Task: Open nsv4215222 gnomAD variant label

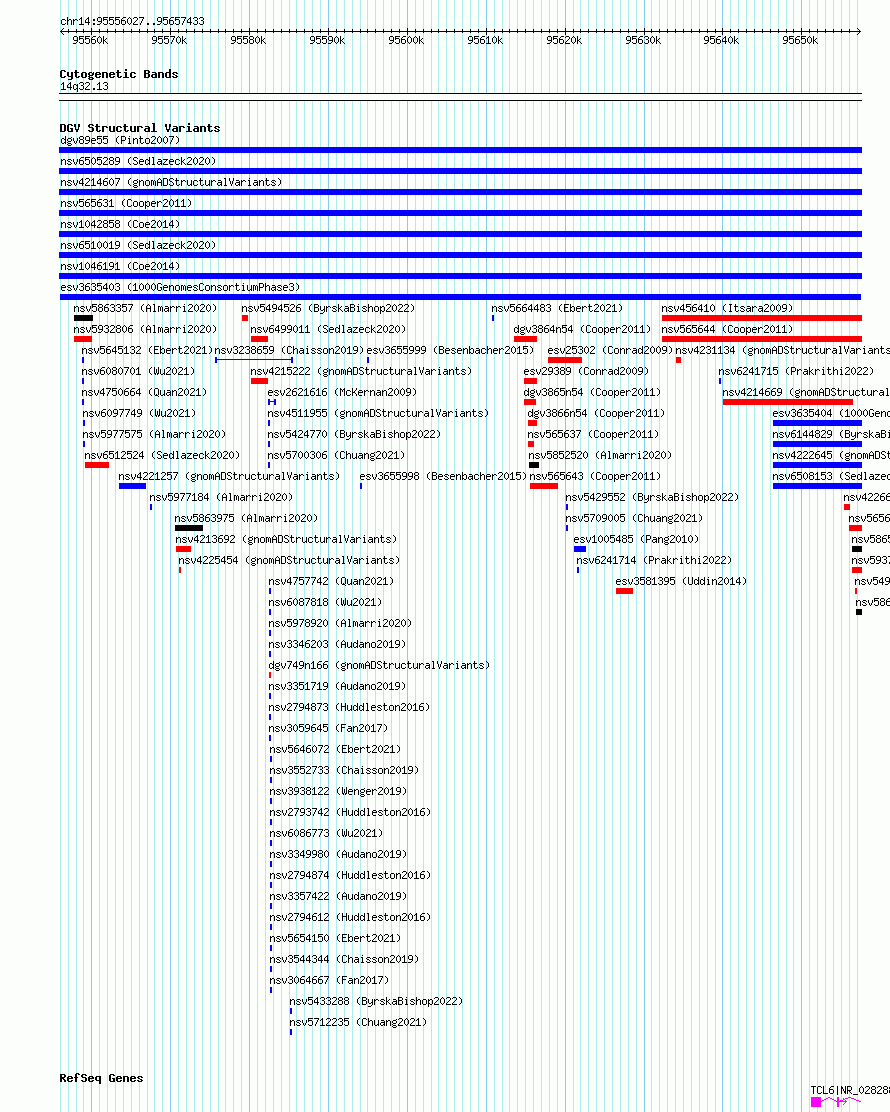Action: click(x=361, y=372)
